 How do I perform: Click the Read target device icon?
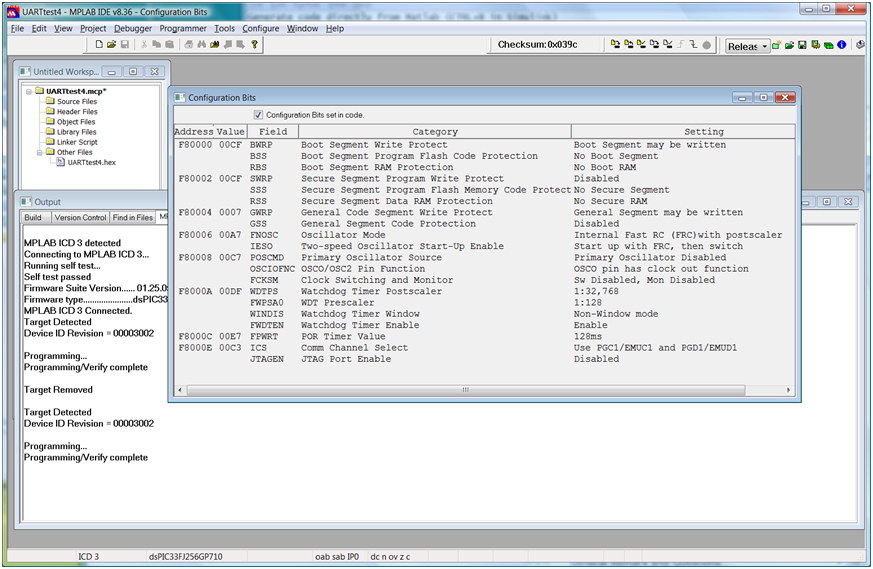[x=629, y=44]
